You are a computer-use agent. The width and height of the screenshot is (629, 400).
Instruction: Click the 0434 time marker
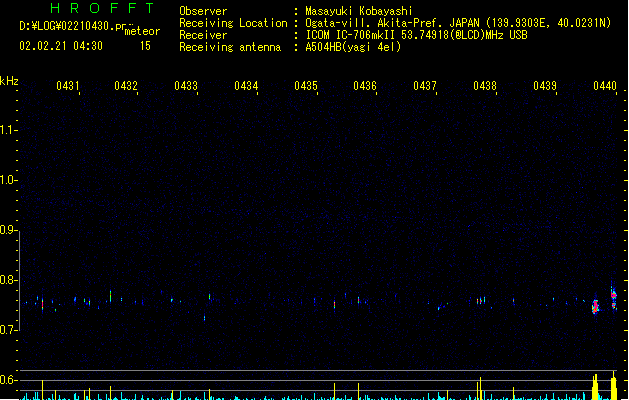click(x=246, y=86)
